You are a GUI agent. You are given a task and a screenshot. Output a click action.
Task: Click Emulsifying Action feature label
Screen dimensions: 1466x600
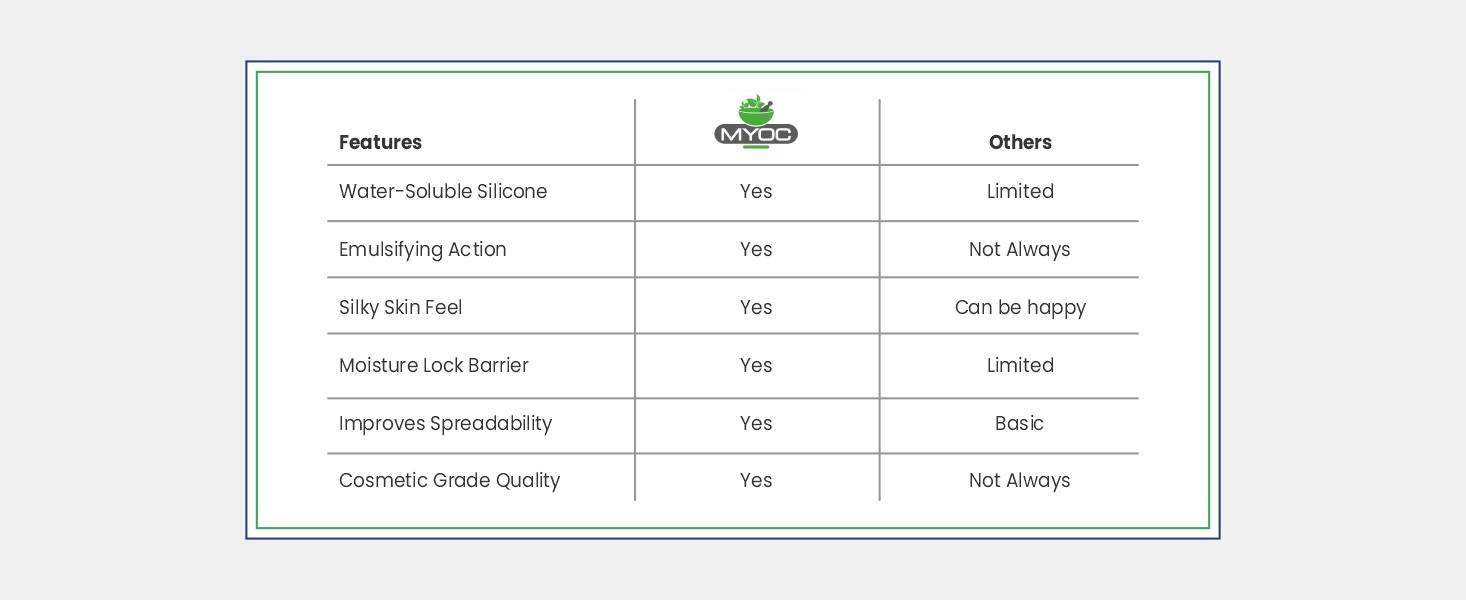pyautogui.click(x=423, y=250)
